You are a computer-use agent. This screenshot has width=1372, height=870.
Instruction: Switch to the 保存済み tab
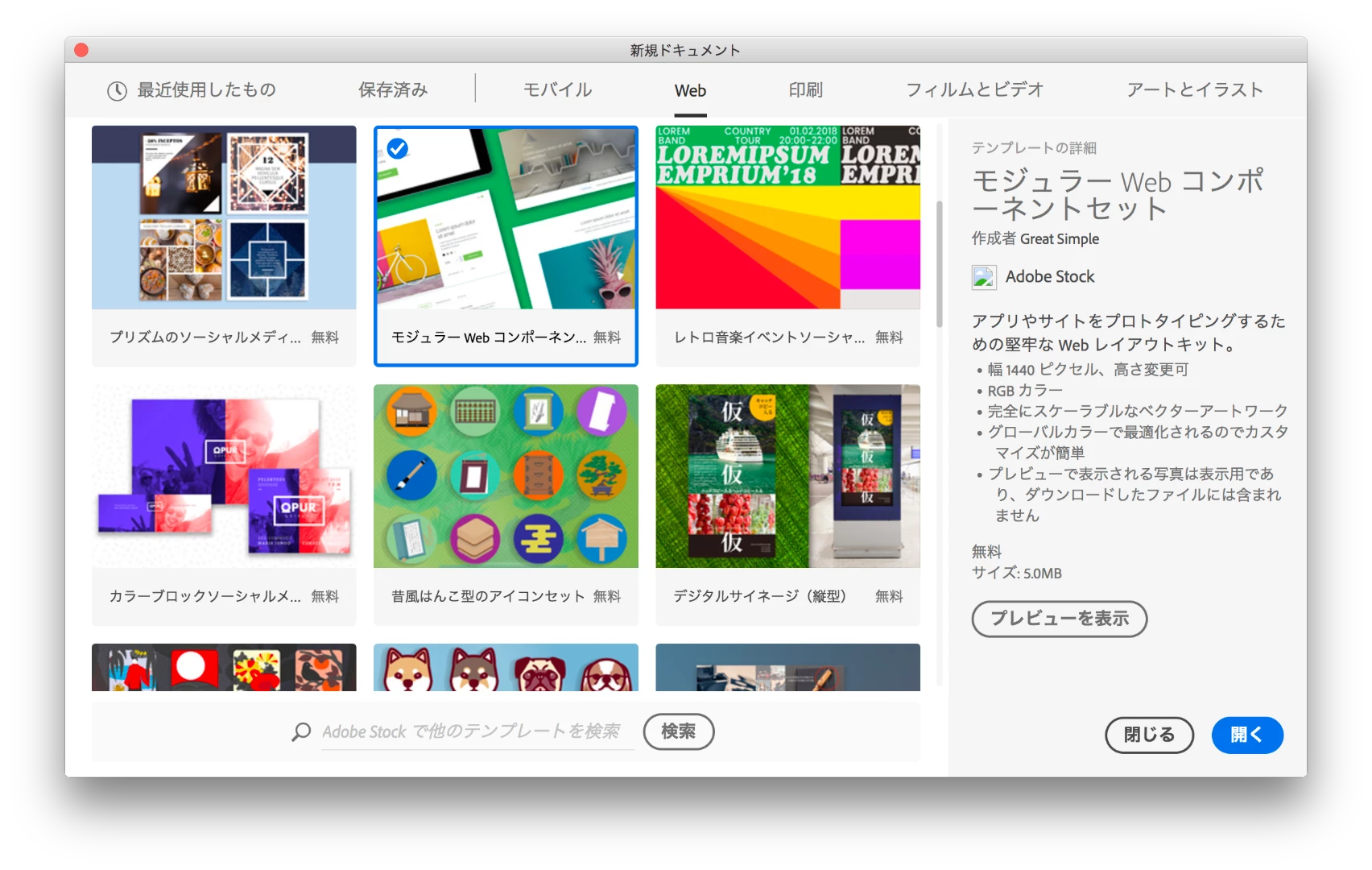click(393, 90)
